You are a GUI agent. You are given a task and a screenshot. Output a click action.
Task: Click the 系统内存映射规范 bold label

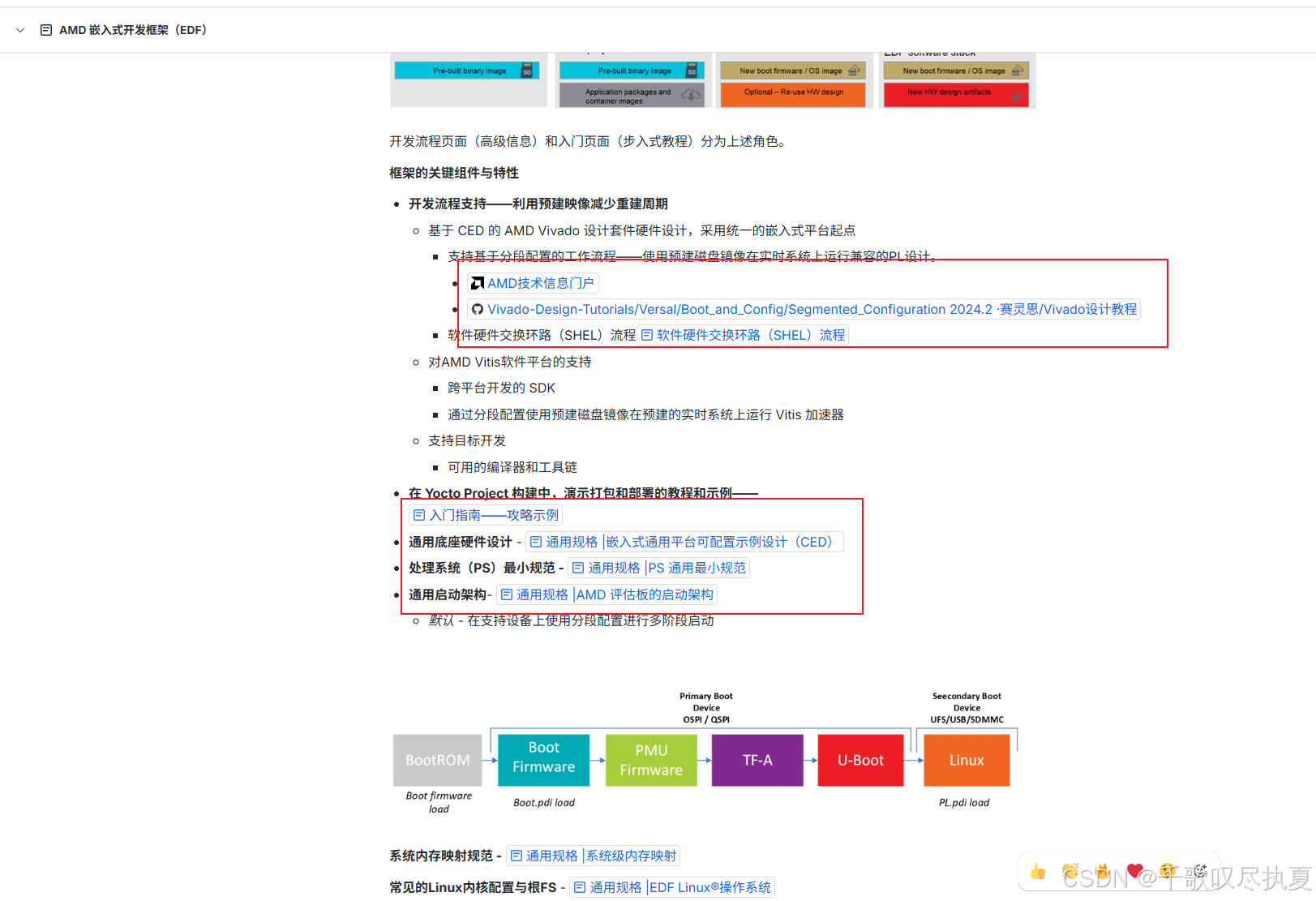coord(441,856)
